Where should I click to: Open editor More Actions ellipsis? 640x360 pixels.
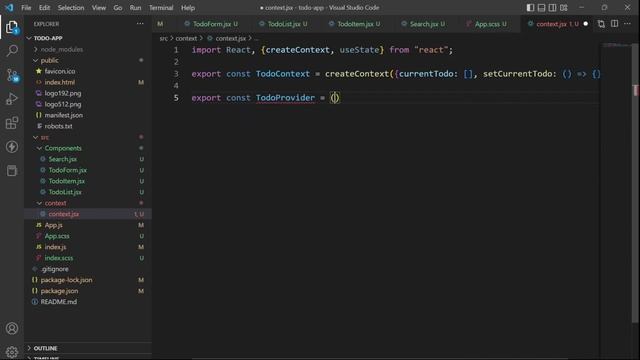[x=627, y=24]
